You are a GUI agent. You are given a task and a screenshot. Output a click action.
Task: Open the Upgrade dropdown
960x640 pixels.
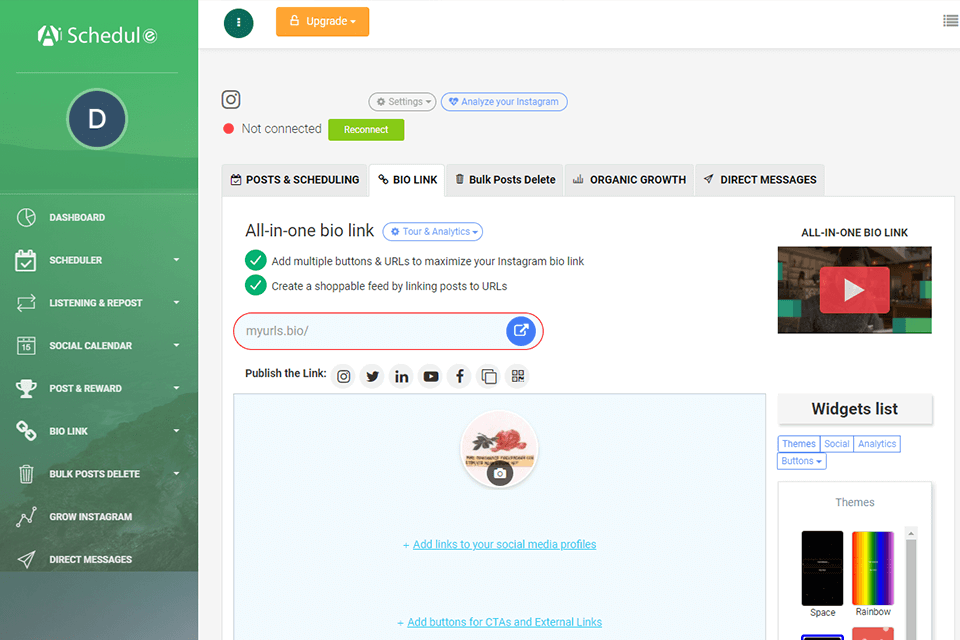tap(322, 21)
